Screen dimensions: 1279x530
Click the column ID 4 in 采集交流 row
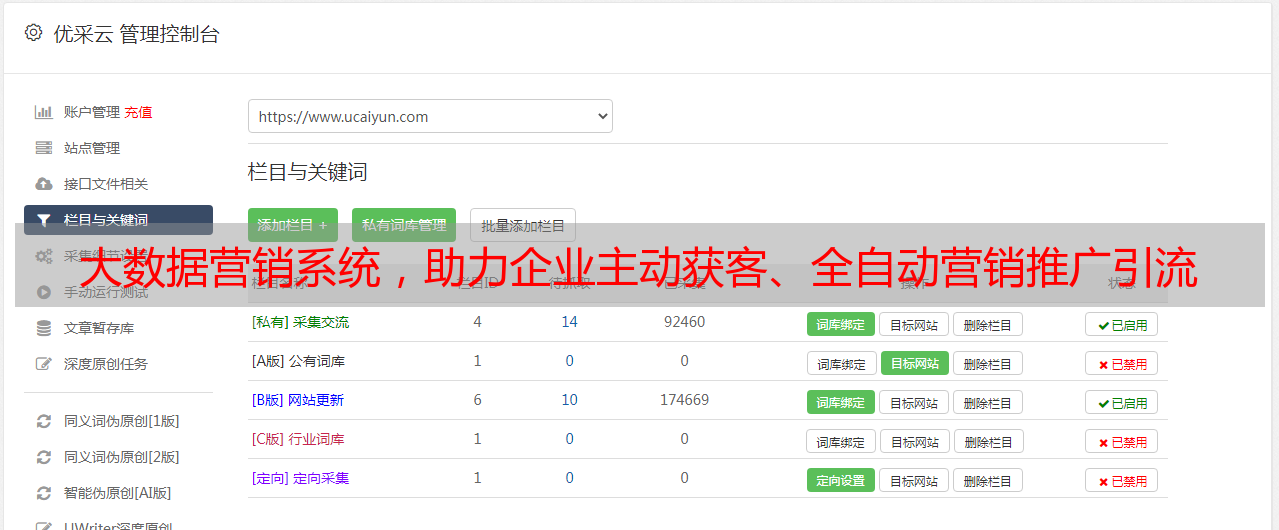coord(478,322)
